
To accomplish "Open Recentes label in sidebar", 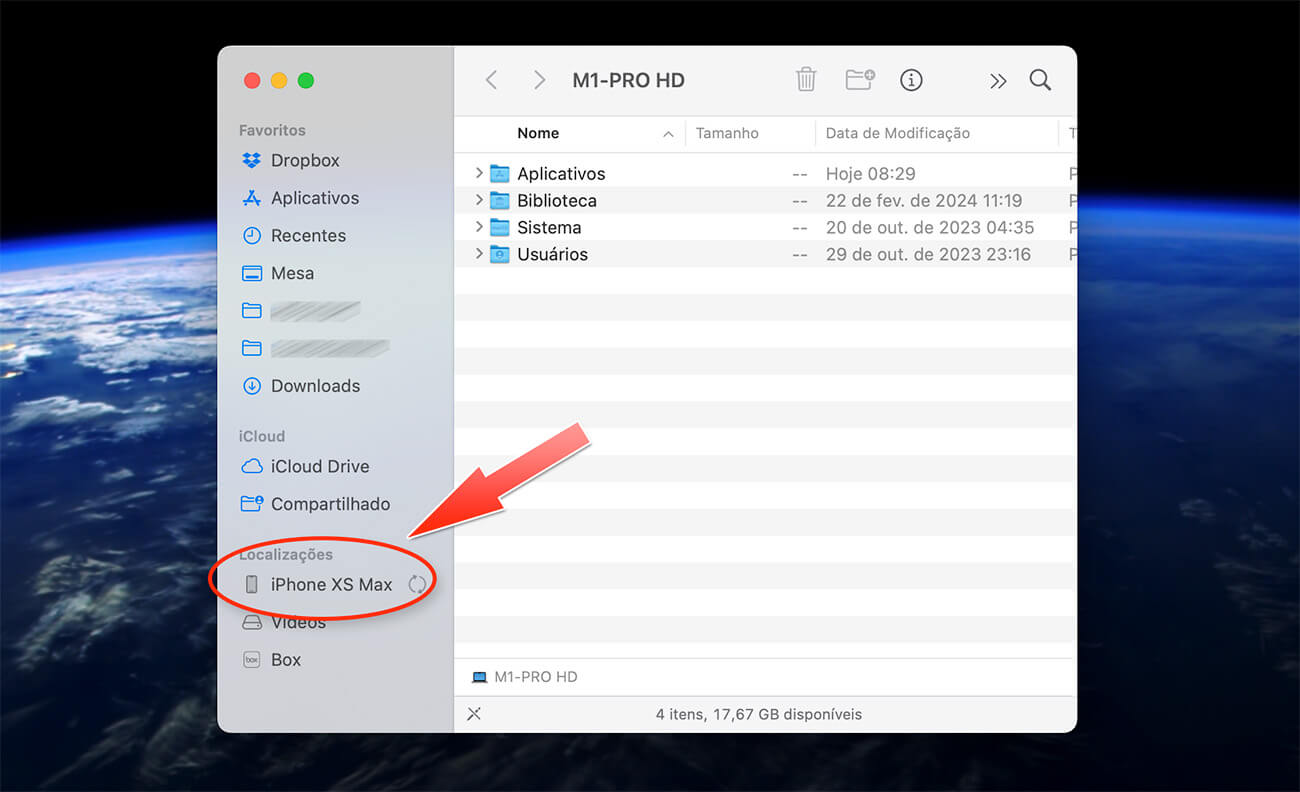I will 308,236.
